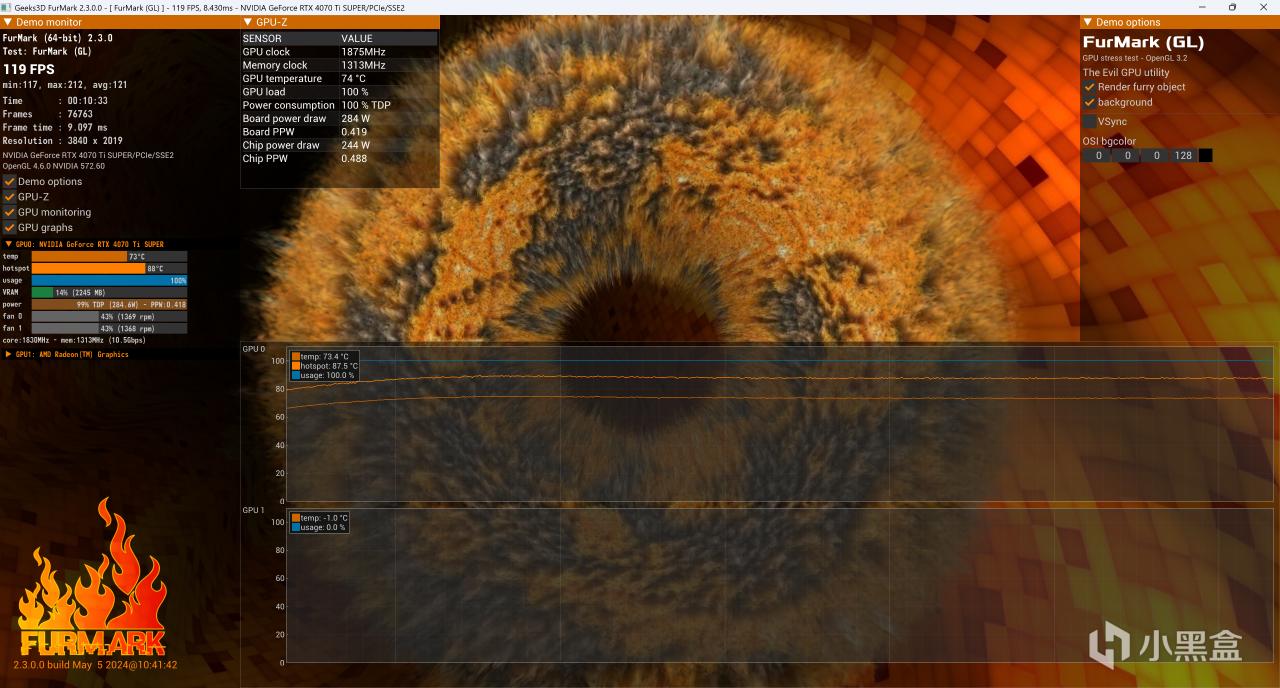This screenshot has height=688, width=1280.
Task: Click the temp 73.4 °C legend in GPU 0 graph
Action: (x=320, y=356)
